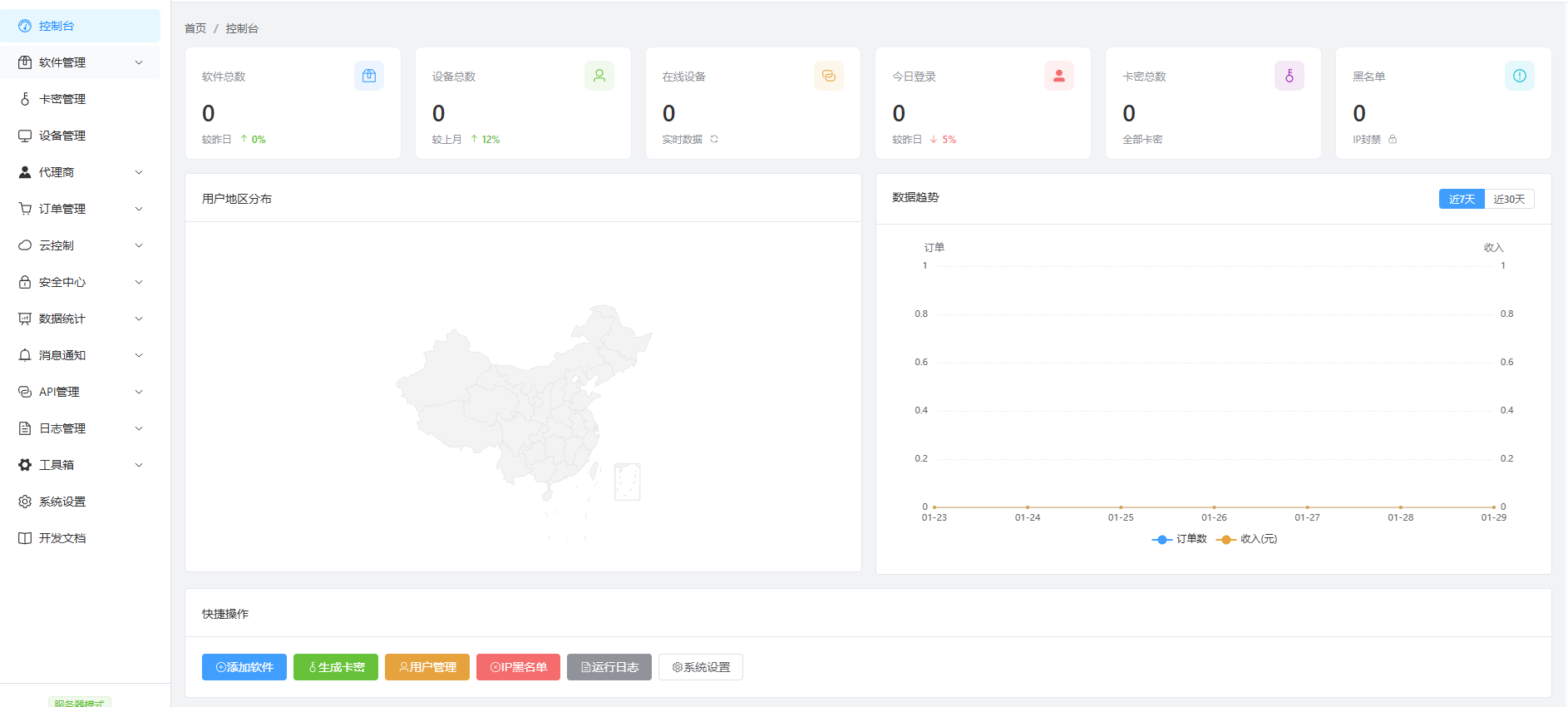Expand the 订单管理 submenu chevron
Screen dimensions: 1568x707
click(x=139, y=209)
